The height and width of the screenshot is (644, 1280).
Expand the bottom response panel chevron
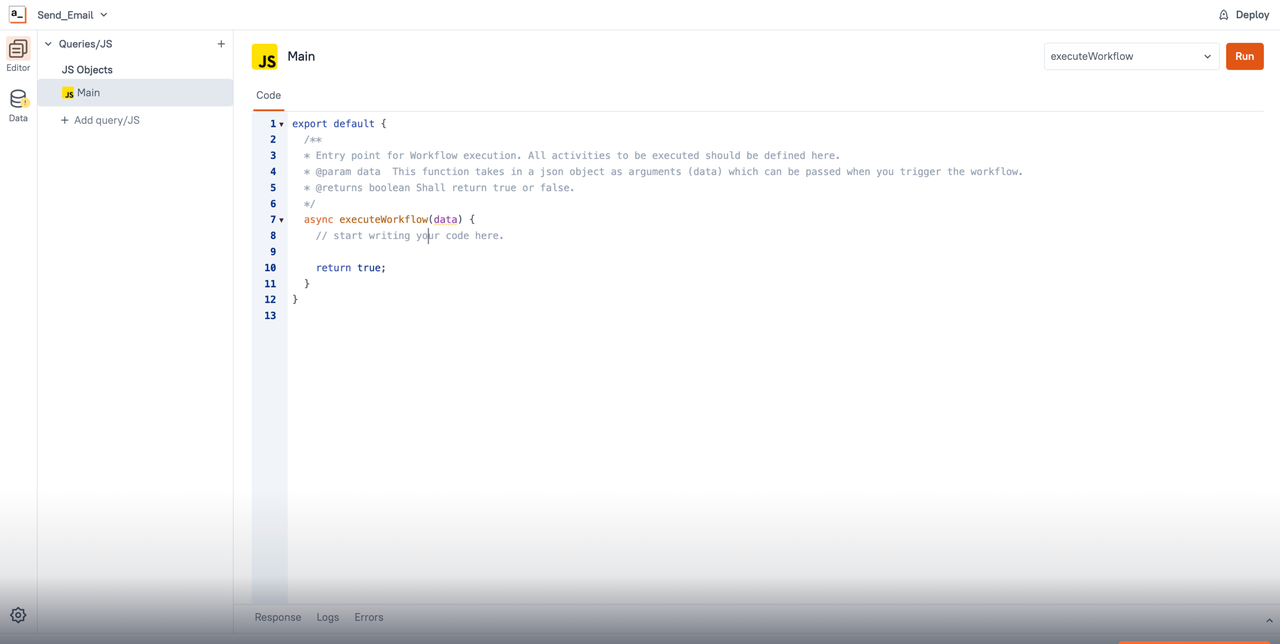click(1268, 619)
